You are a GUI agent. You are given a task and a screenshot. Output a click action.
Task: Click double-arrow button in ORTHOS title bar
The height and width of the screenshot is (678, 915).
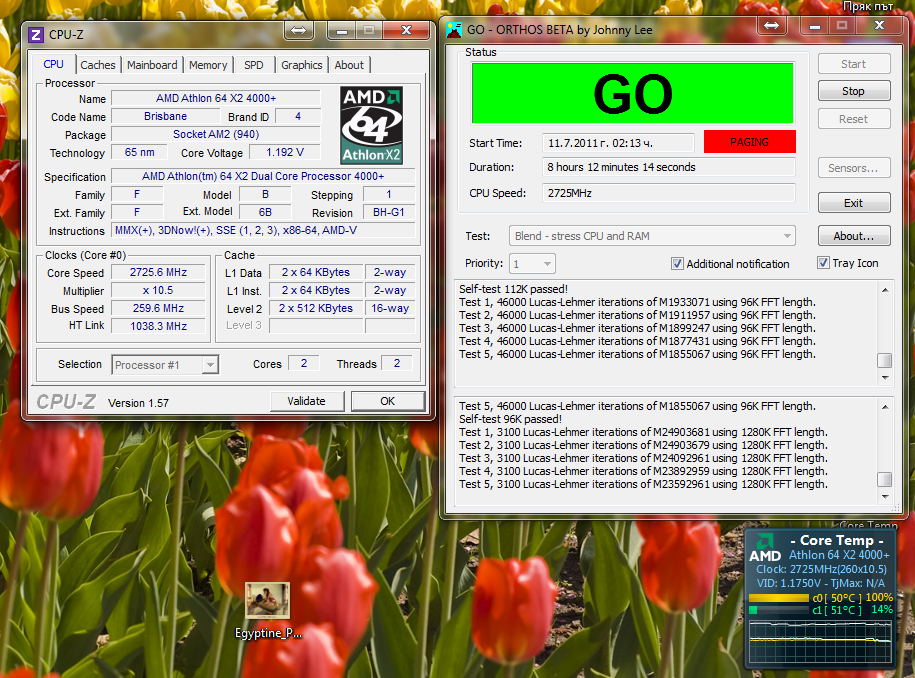coord(770,25)
